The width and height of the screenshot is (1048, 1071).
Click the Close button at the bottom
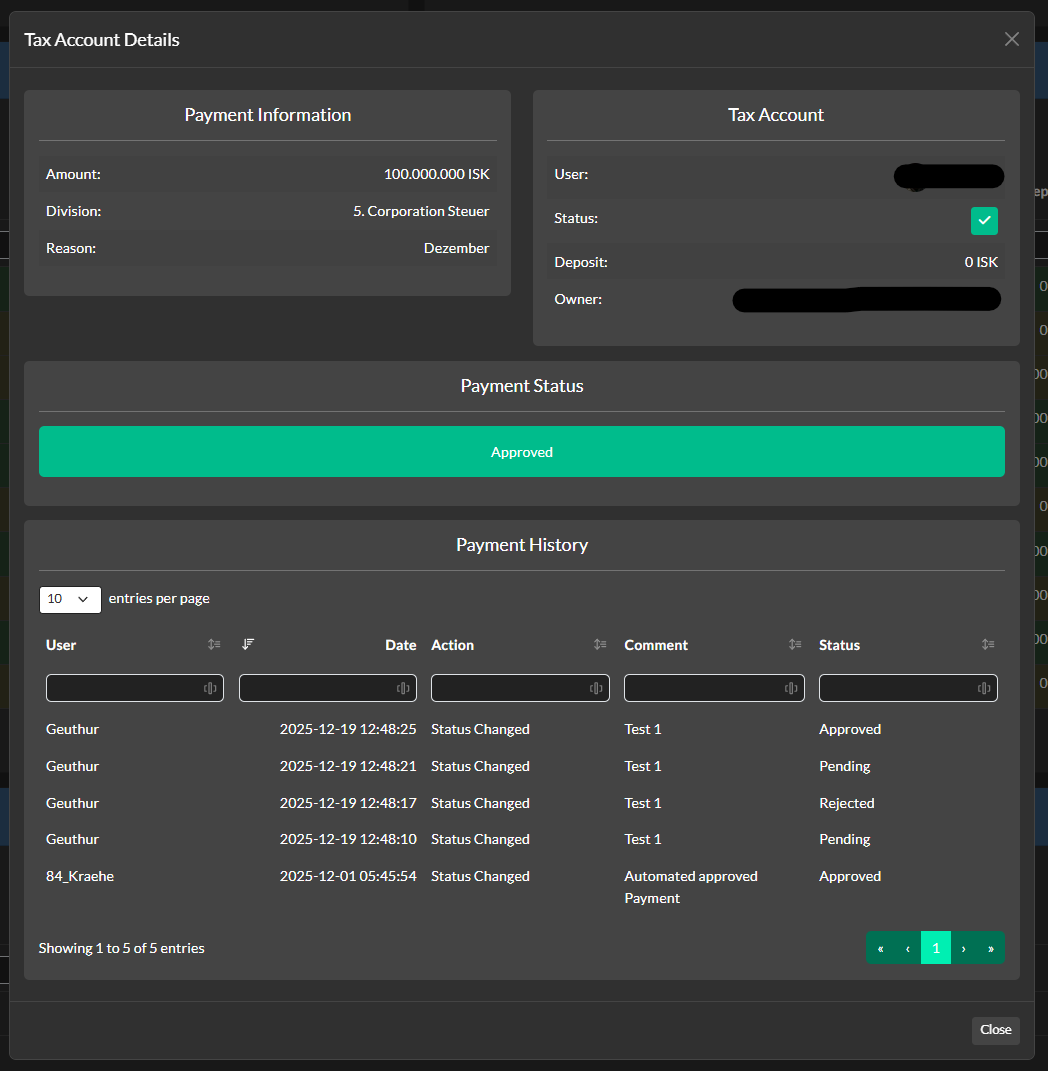pyautogui.click(x=995, y=1030)
